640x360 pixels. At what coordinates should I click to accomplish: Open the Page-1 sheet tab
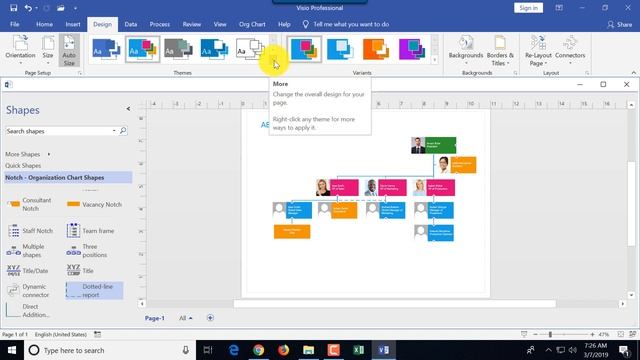point(154,318)
